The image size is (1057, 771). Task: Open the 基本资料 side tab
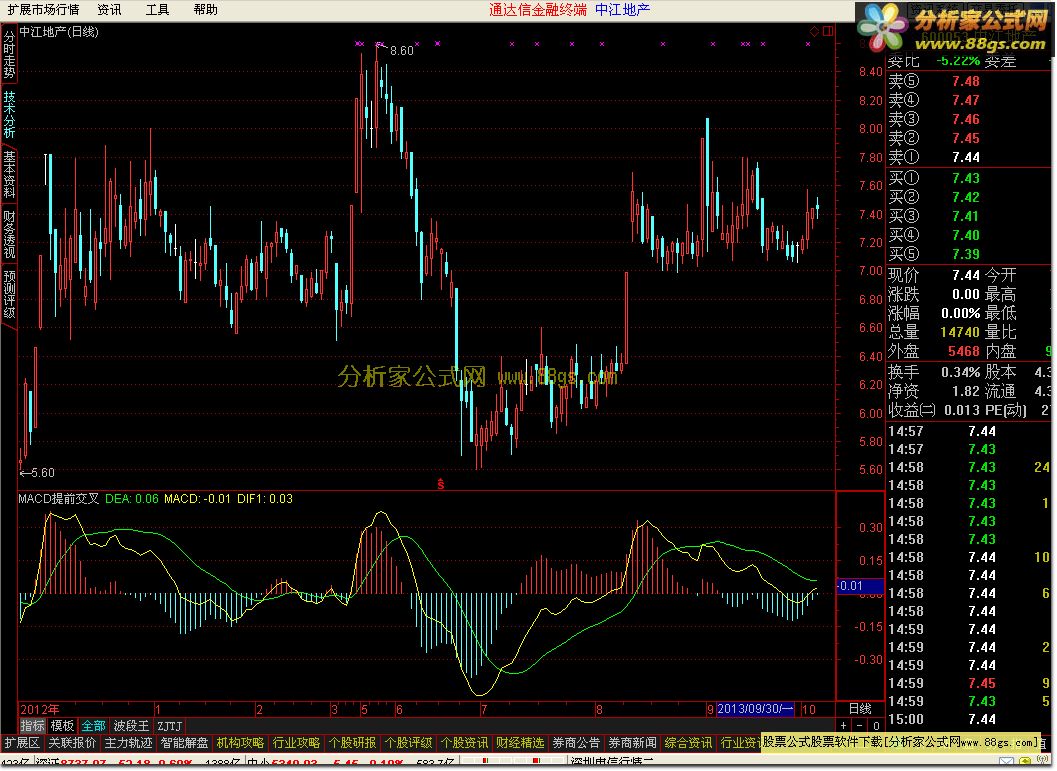click(9, 174)
